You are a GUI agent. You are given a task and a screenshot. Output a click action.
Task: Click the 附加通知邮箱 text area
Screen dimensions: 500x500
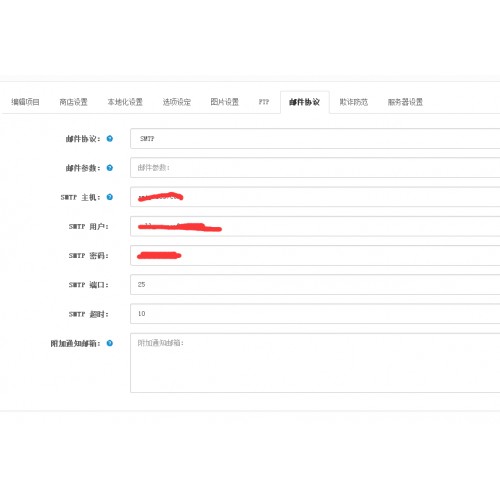point(315,363)
